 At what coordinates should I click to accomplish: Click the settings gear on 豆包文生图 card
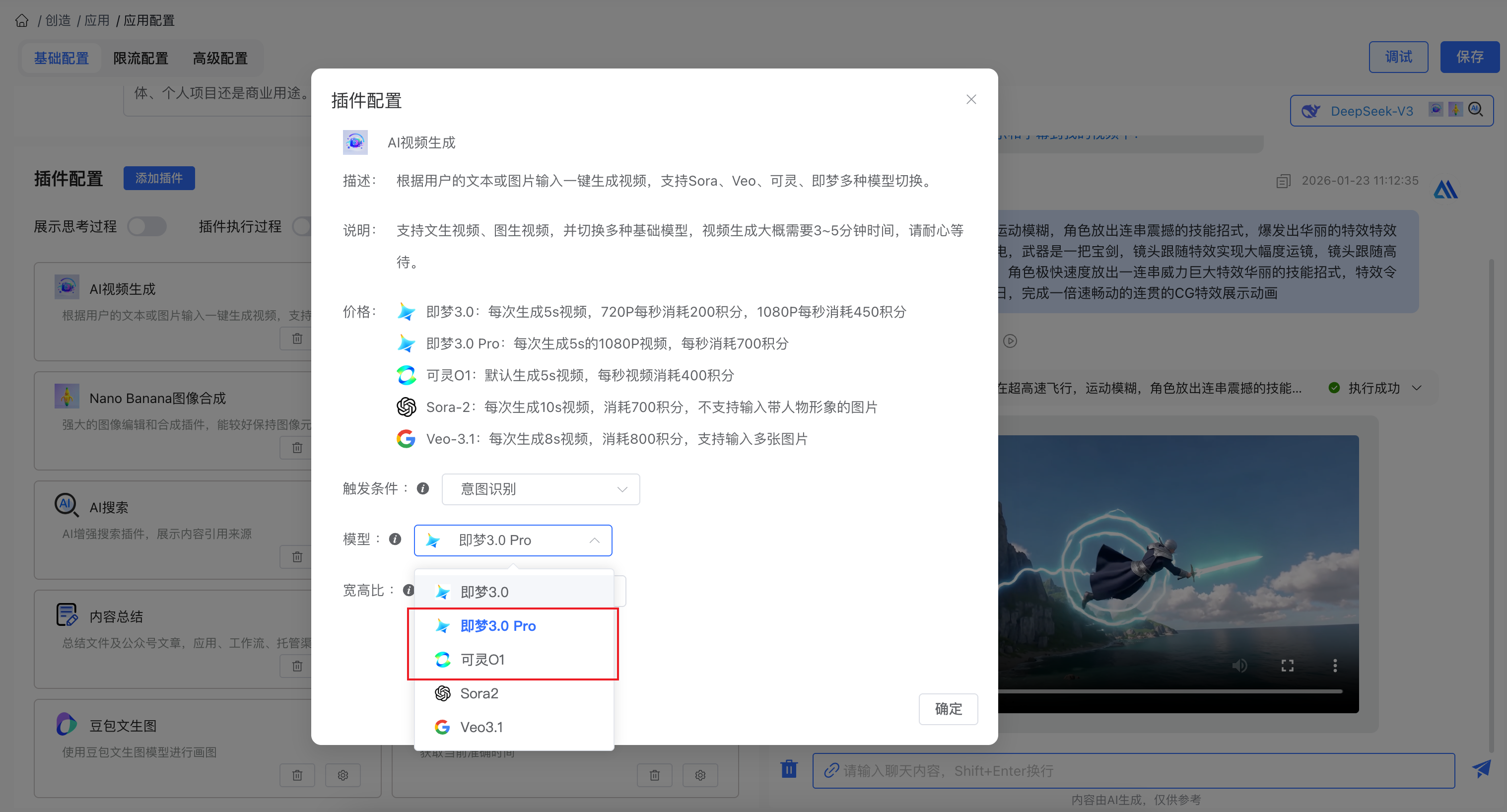pyautogui.click(x=343, y=775)
